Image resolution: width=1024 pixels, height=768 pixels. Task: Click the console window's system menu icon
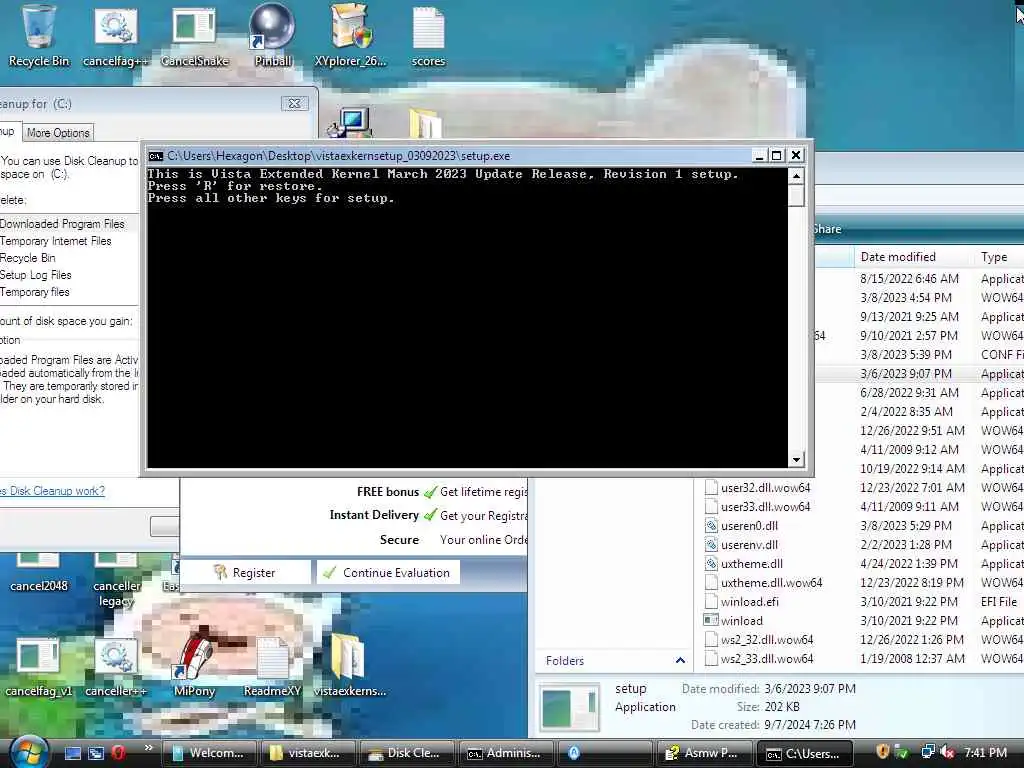pos(155,155)
